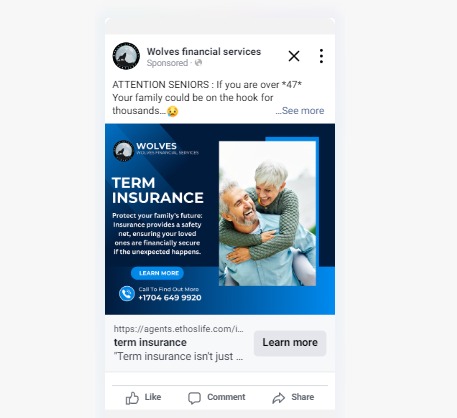
Task: Click the +1704 649 9920 phone number
Action: [x=170, y=298]
